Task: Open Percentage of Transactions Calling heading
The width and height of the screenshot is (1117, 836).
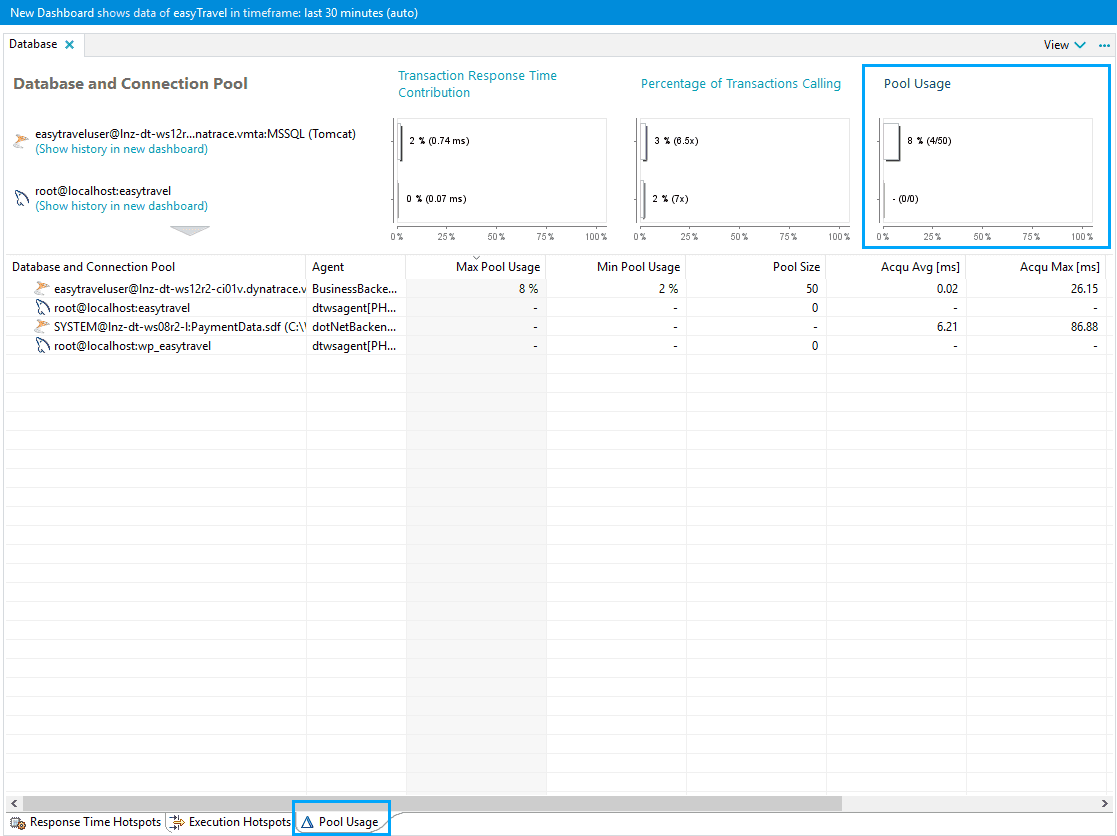Action: pyautogui.click(x=740, y=83)
